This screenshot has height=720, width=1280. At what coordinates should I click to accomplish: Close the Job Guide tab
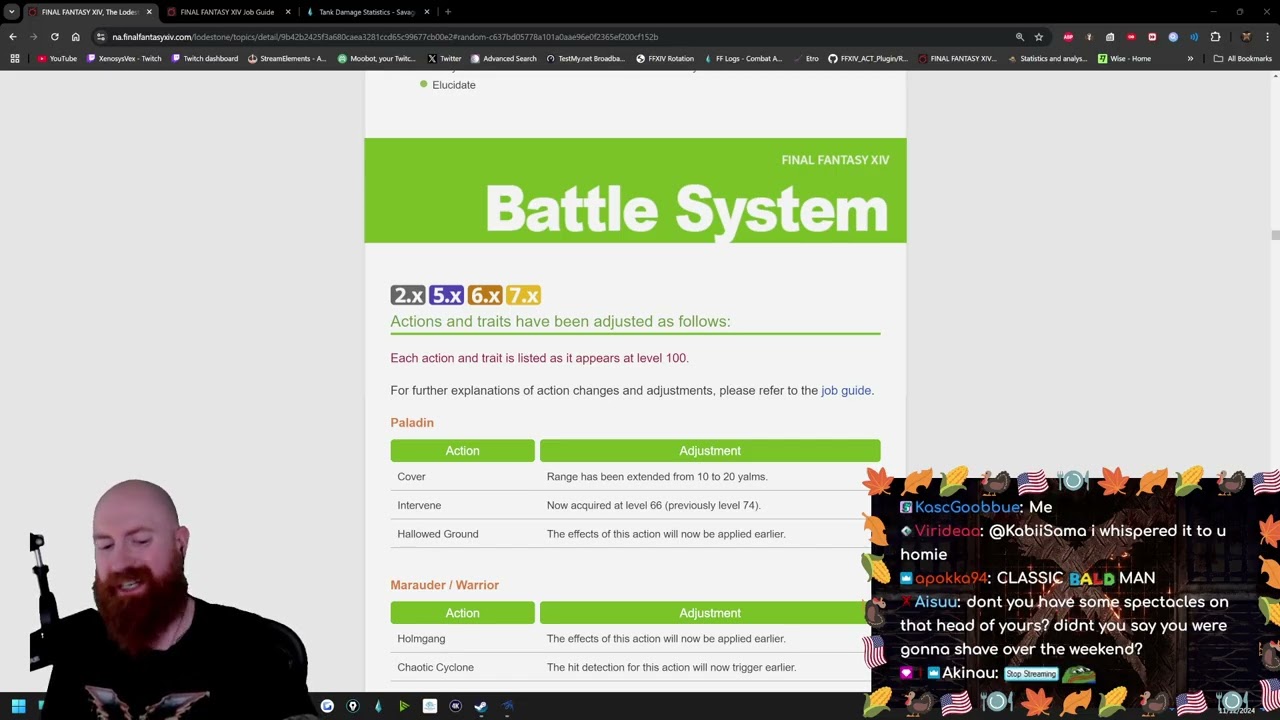[288, 12]
